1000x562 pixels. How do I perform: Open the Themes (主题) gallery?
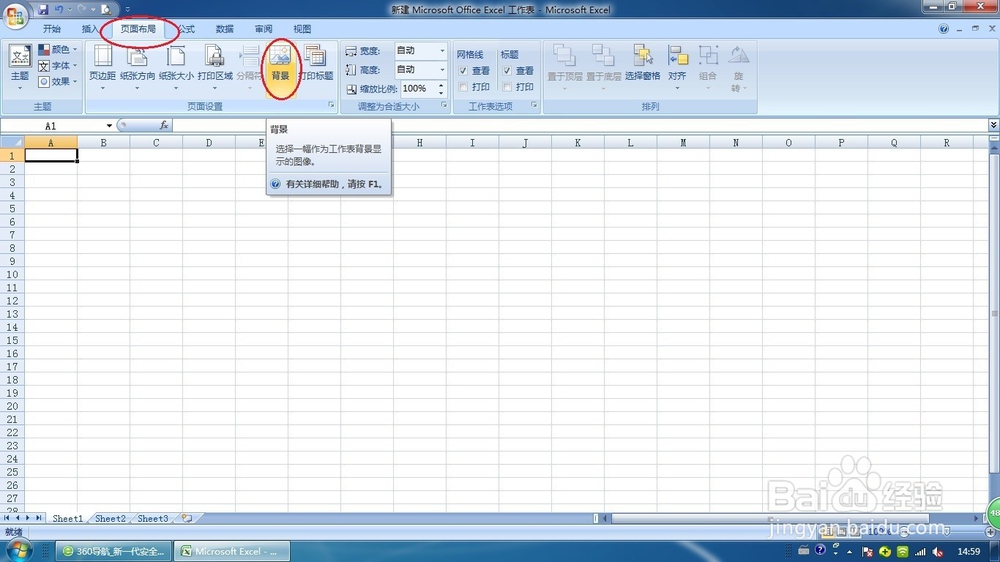pos(20,67)
